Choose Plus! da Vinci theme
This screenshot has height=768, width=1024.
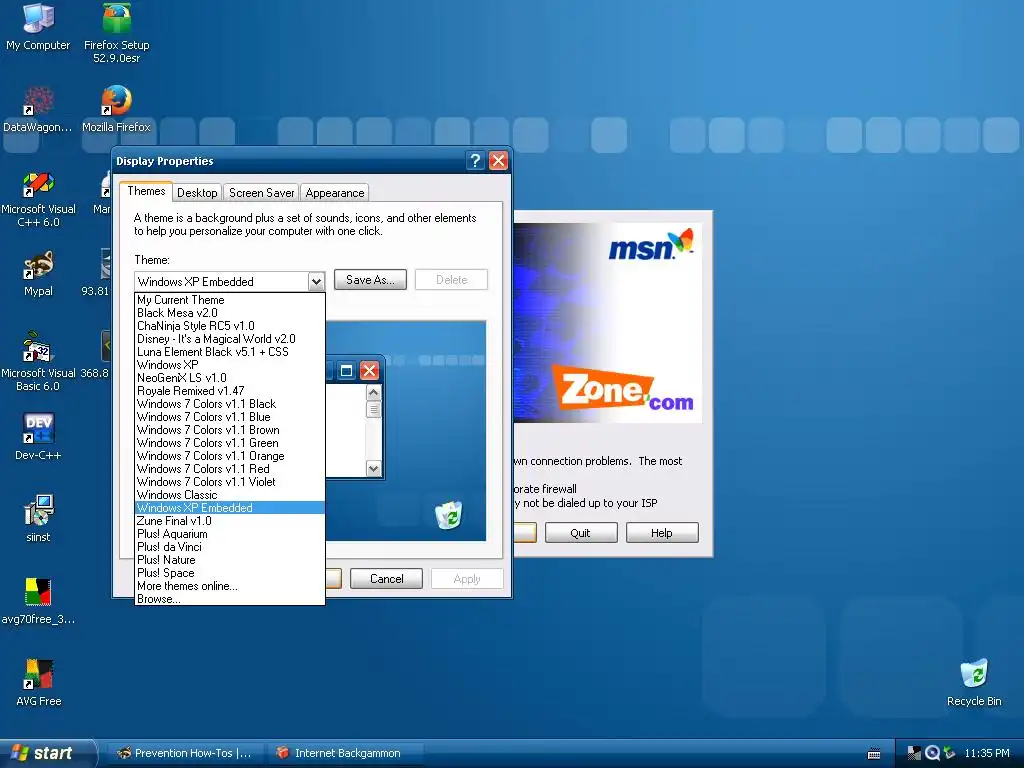[229, 547]
